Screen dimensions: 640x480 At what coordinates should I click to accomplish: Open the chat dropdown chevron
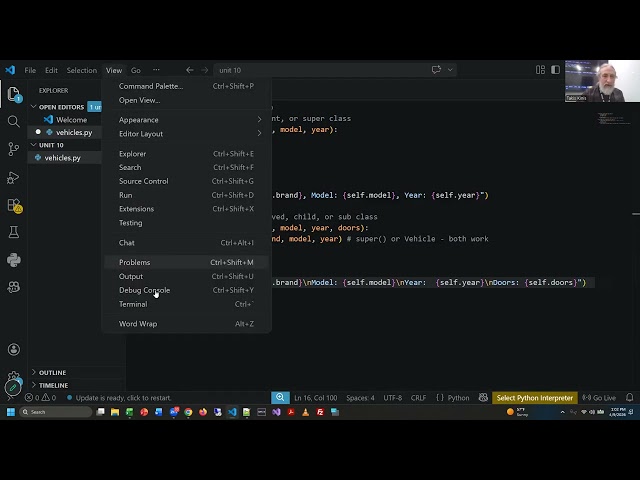pyautogui.click(x=450, y=70)
